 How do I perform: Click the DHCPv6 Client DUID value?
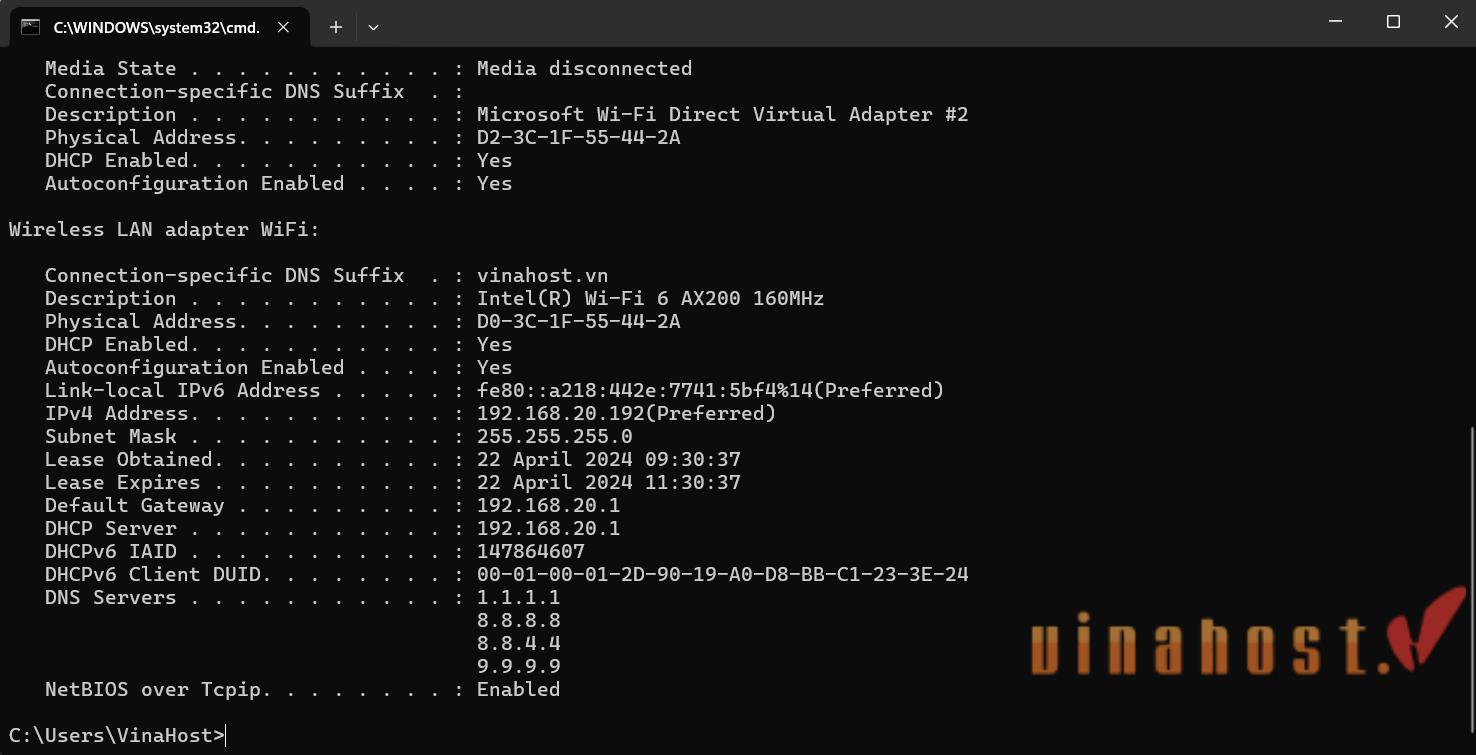pos(722,574)
